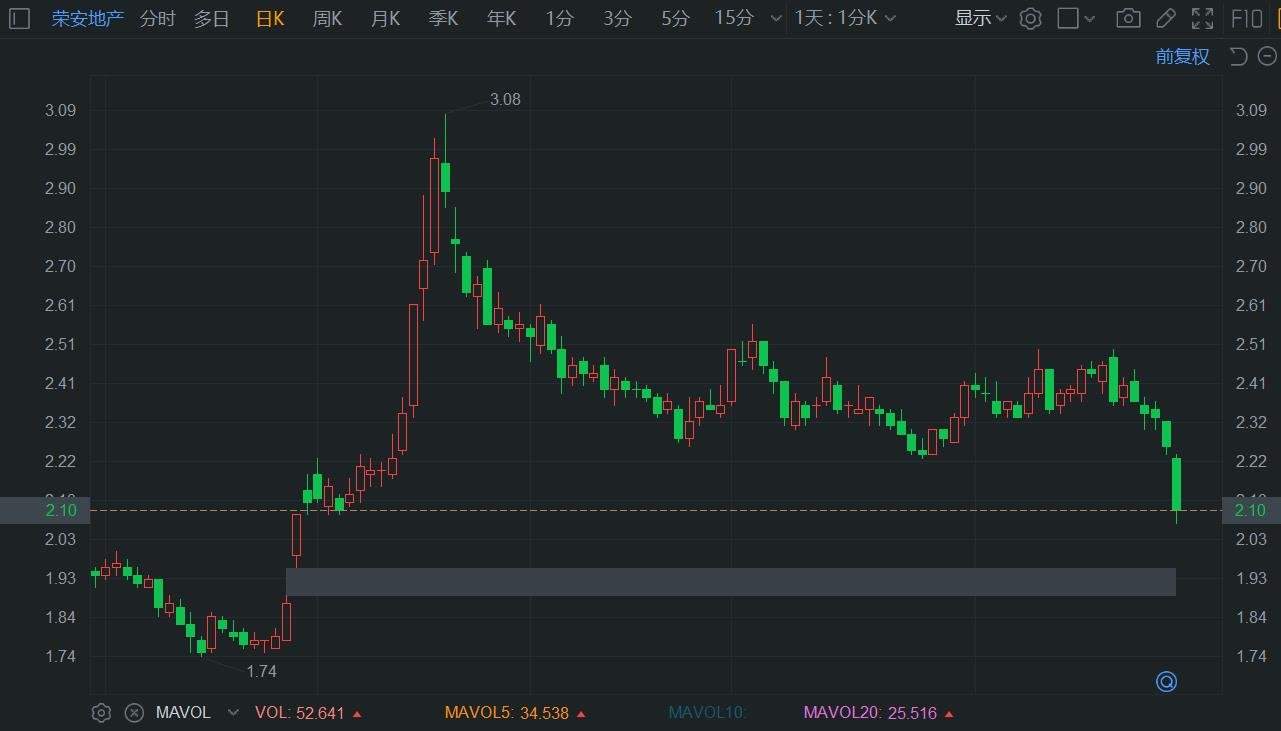
Task: Click the minus circle zoom-out icon
Action: tap(1267, 57)
